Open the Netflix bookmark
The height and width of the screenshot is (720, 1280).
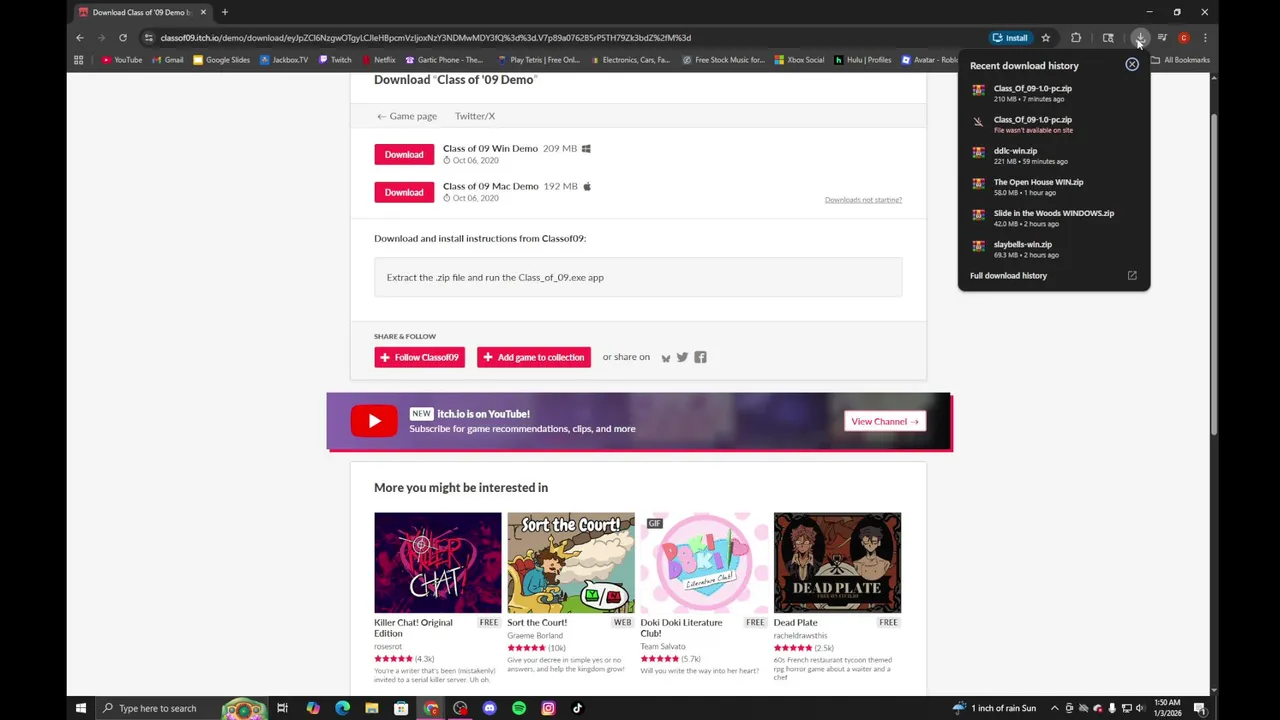(378, 60)
